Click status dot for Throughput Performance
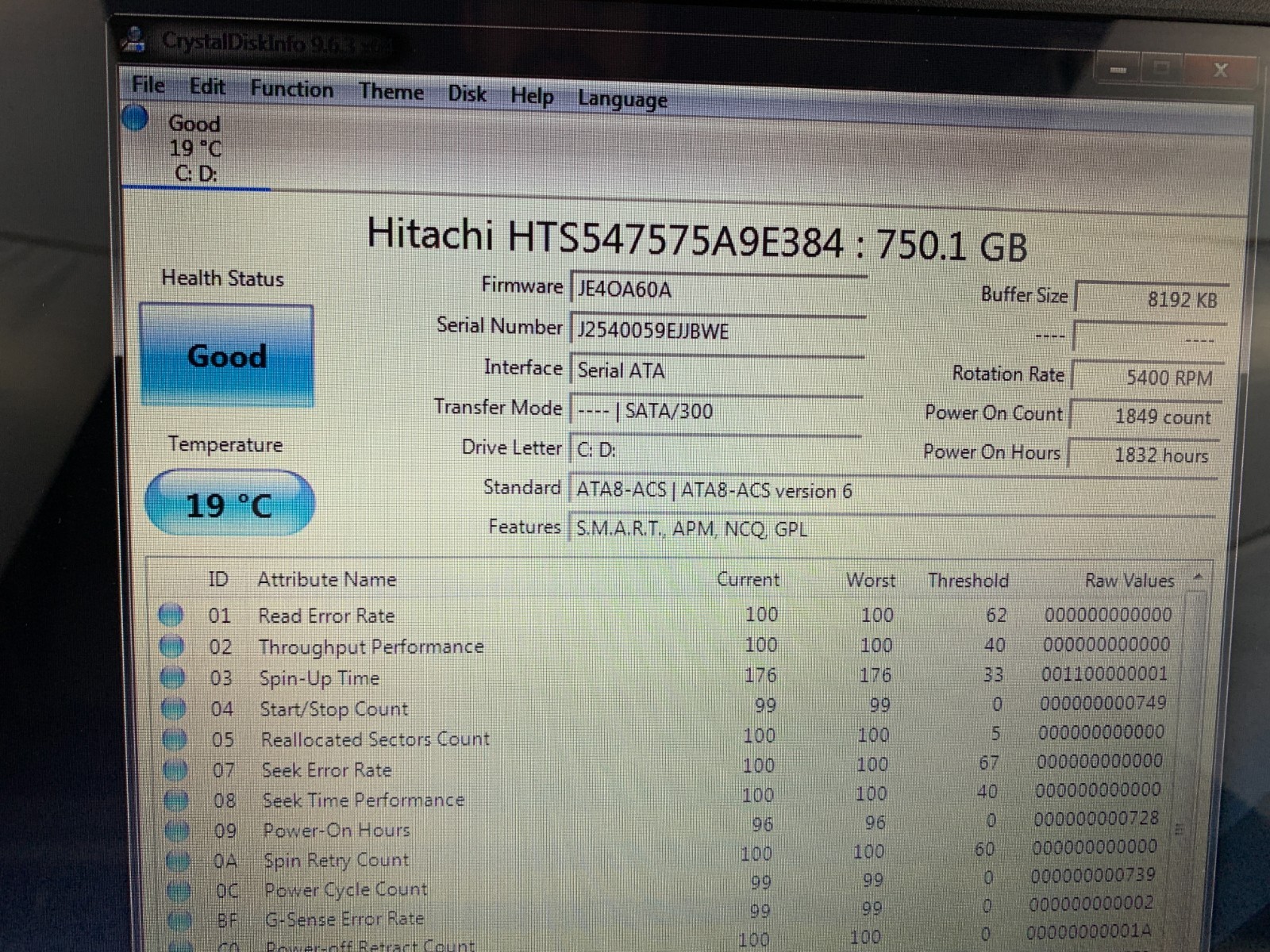 pos(171,646)
